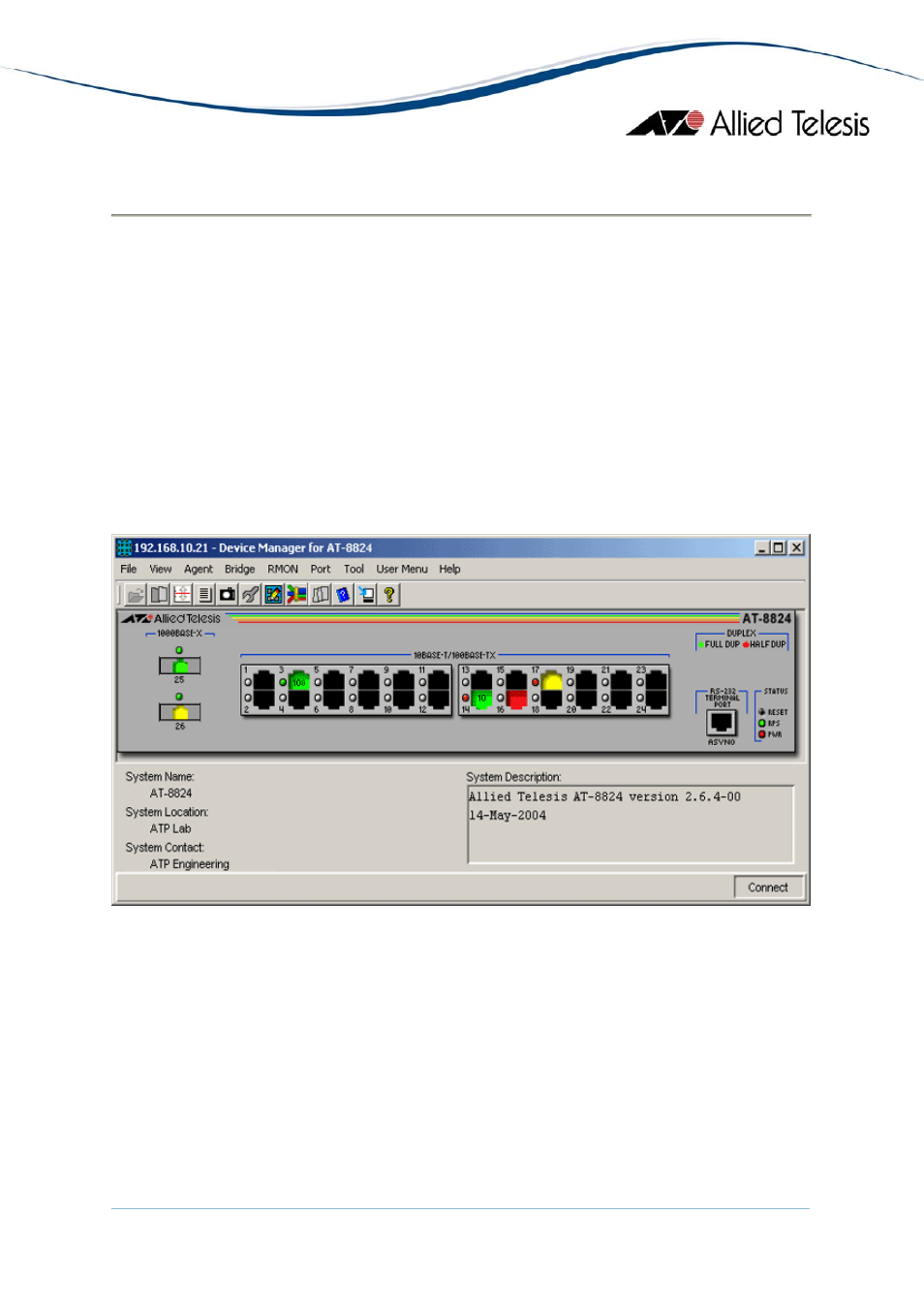924x1308 pixels.
Task: Select green port 3 showing 100
Action: coord(298,680)
